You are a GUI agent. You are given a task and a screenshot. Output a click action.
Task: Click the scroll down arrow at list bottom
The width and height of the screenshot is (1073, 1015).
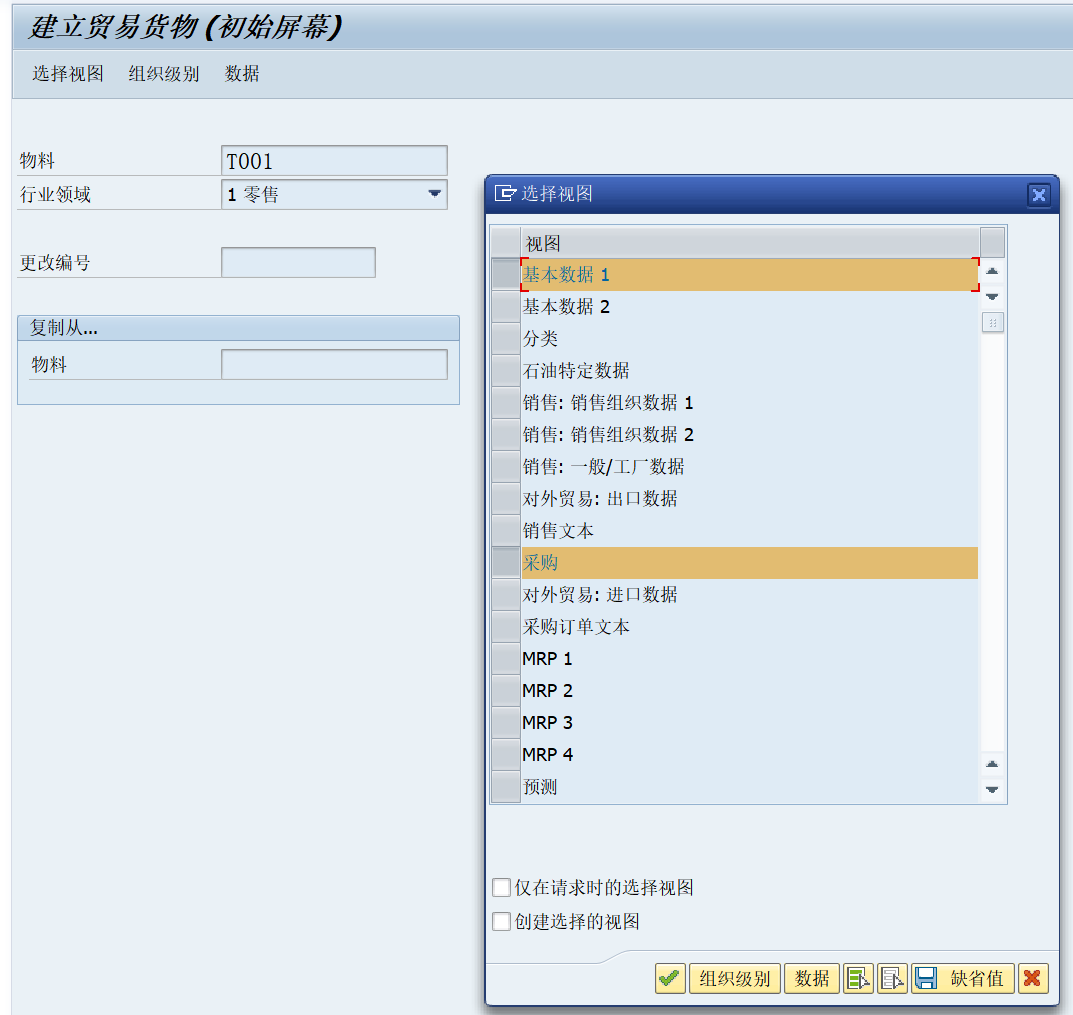[x=992, y=790]
